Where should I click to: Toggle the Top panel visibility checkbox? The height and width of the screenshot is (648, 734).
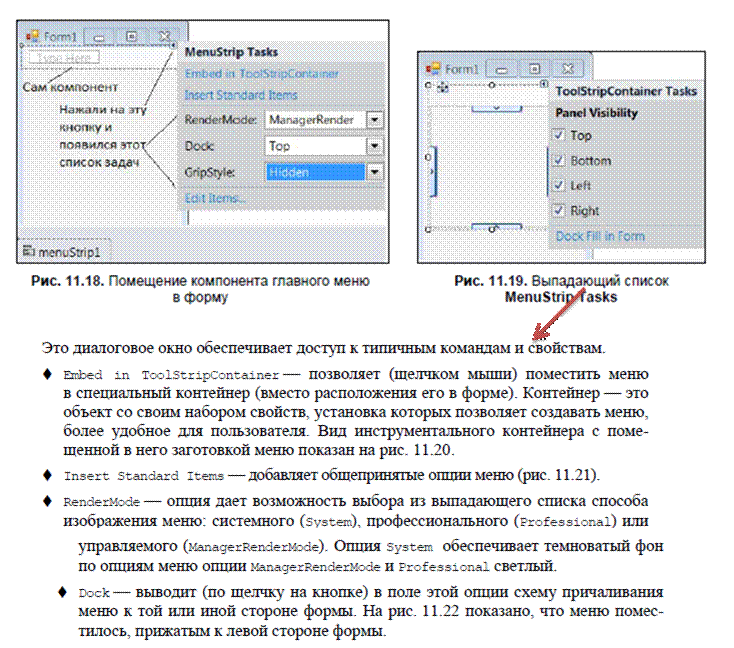[559, 135]
